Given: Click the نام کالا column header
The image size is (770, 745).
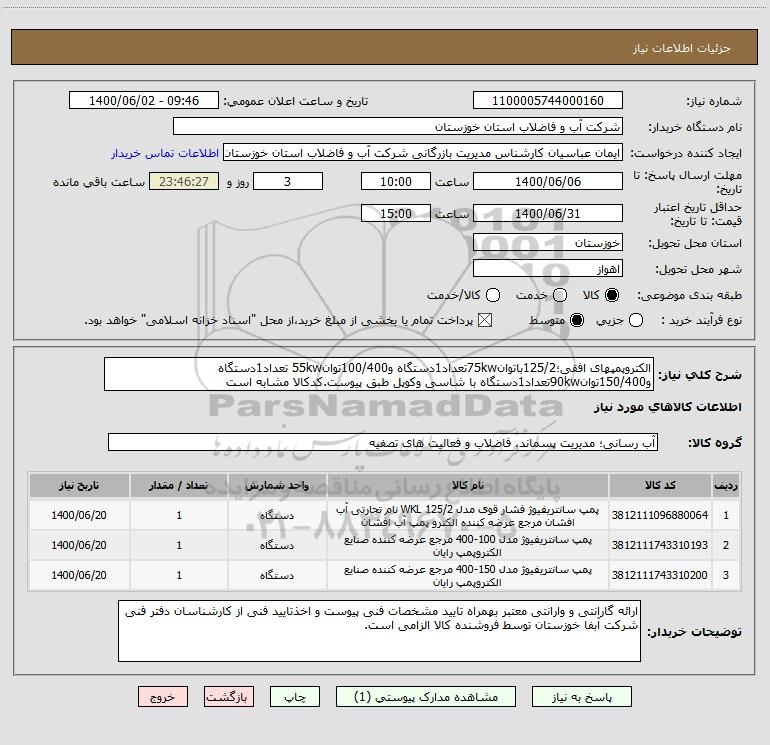Looking at the screenshot, I should 468,486.
